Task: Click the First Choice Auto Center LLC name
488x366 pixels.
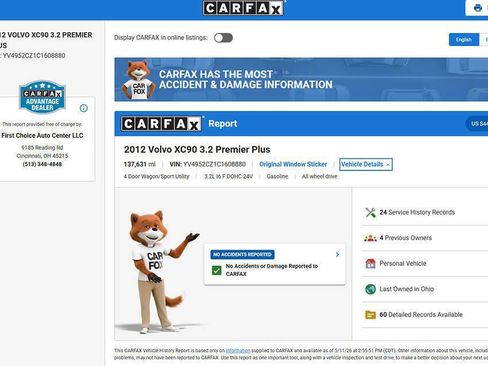Action: tap(42, 136)
